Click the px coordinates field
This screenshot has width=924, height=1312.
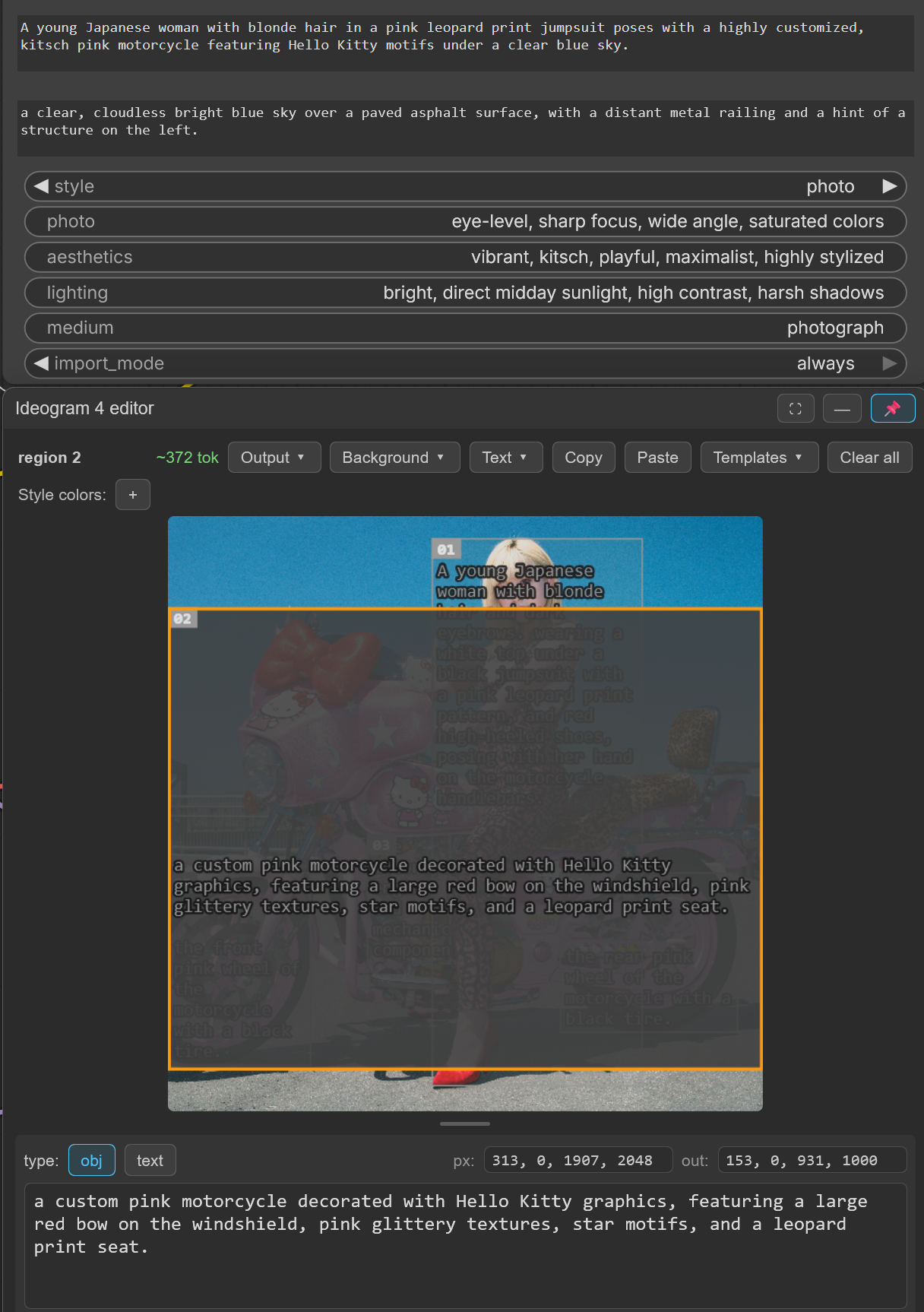pyautogui.click(x=577, y=1160)
